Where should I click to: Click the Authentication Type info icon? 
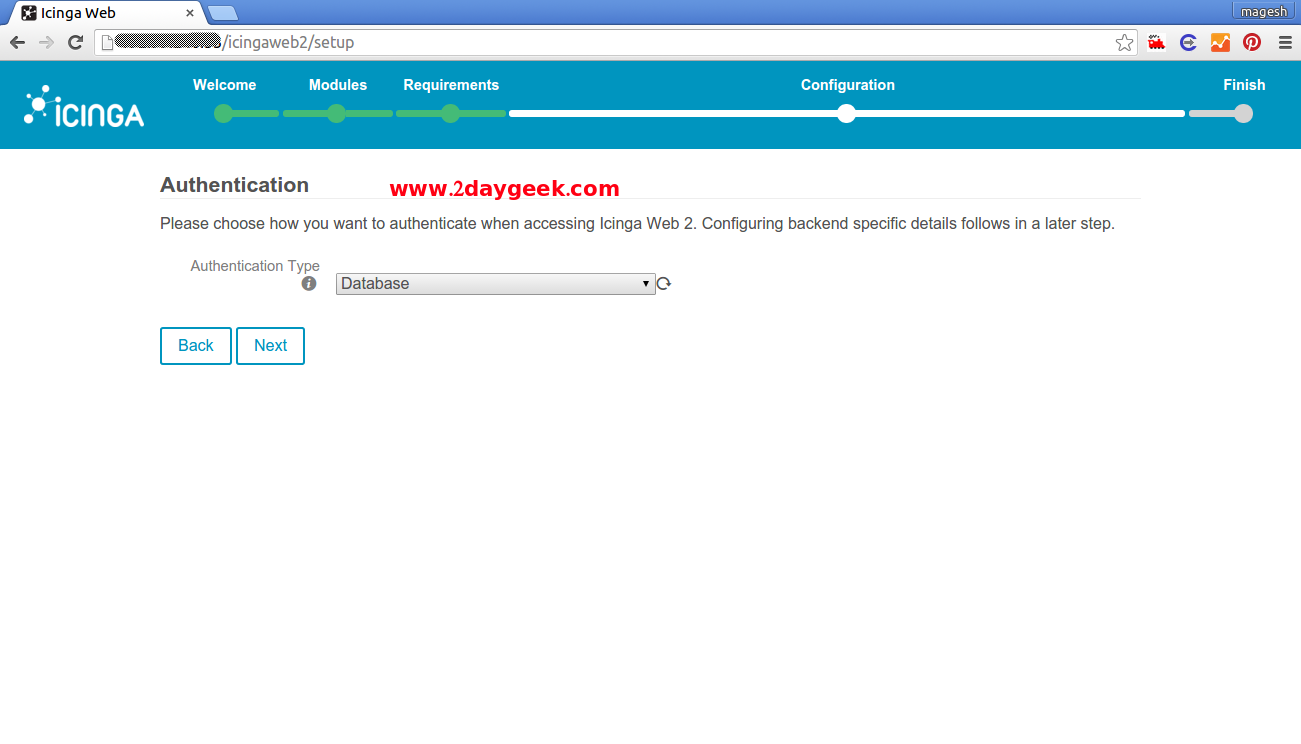[x=309, y=284]
